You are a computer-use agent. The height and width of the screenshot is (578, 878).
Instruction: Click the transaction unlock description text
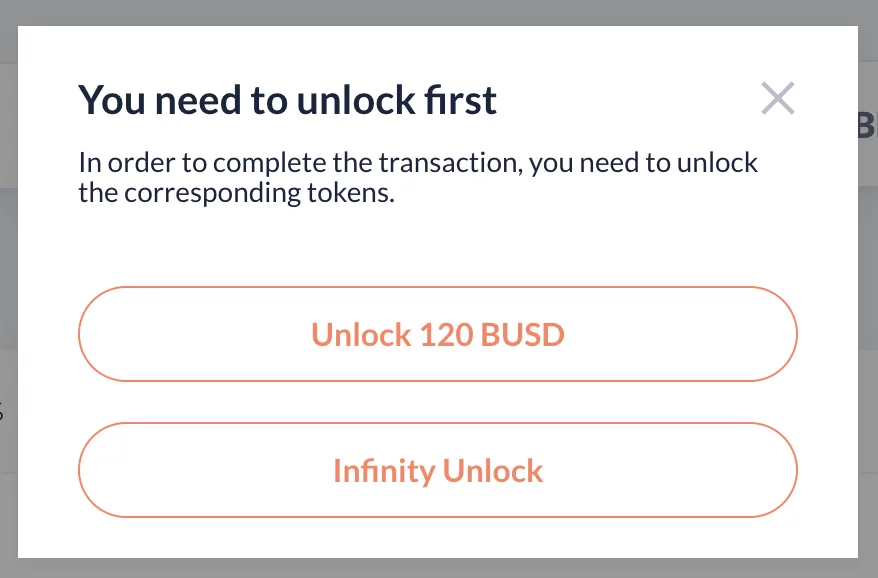click(418, 177)
